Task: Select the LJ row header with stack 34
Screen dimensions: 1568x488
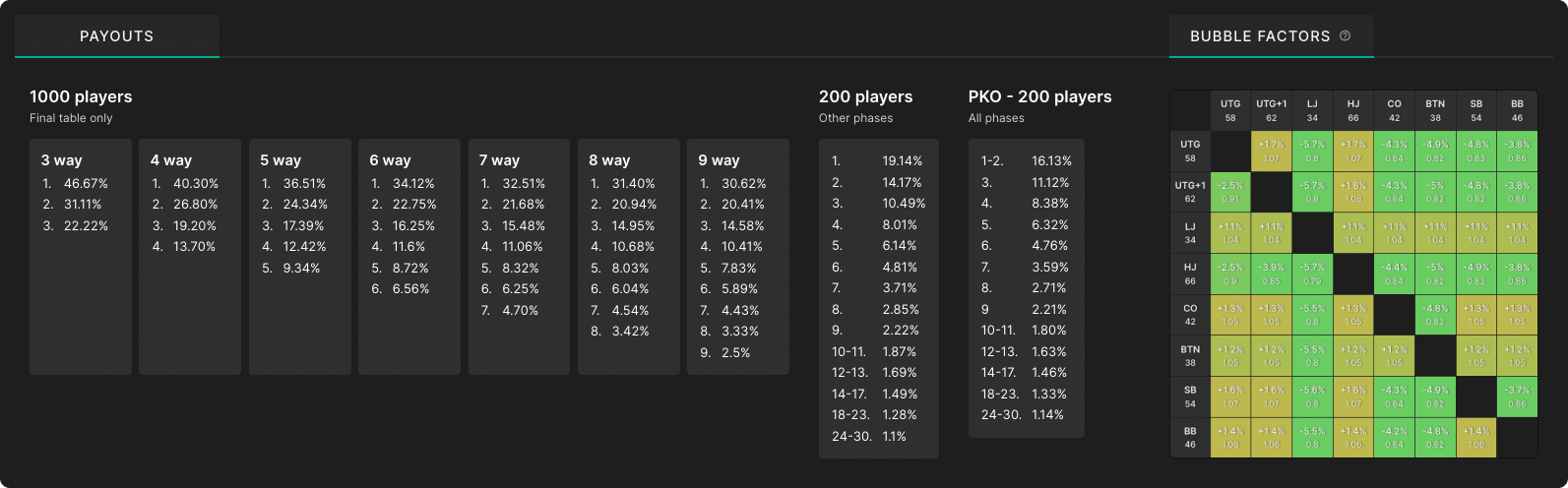Action: coord(1190,233)
